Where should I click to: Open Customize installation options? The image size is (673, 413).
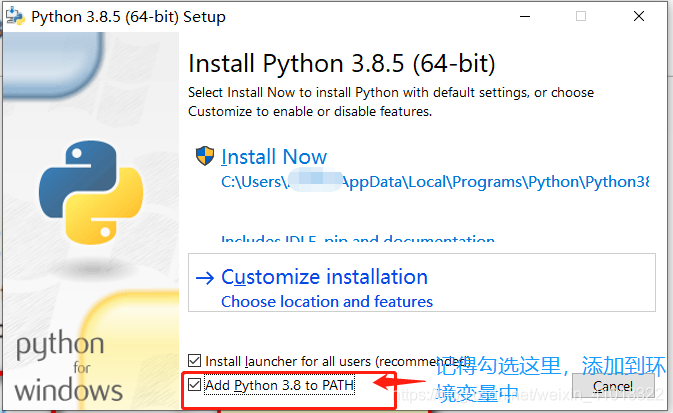point(324,277)
